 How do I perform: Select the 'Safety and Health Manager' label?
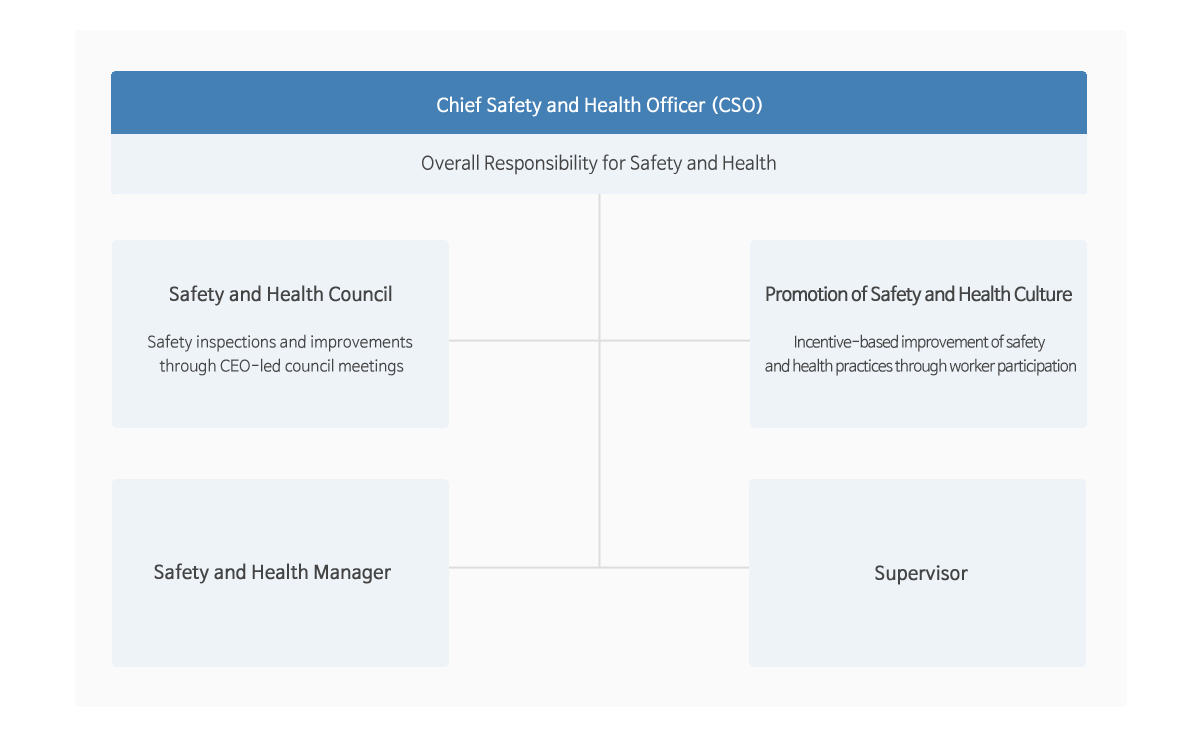click(x=272, y=572)
